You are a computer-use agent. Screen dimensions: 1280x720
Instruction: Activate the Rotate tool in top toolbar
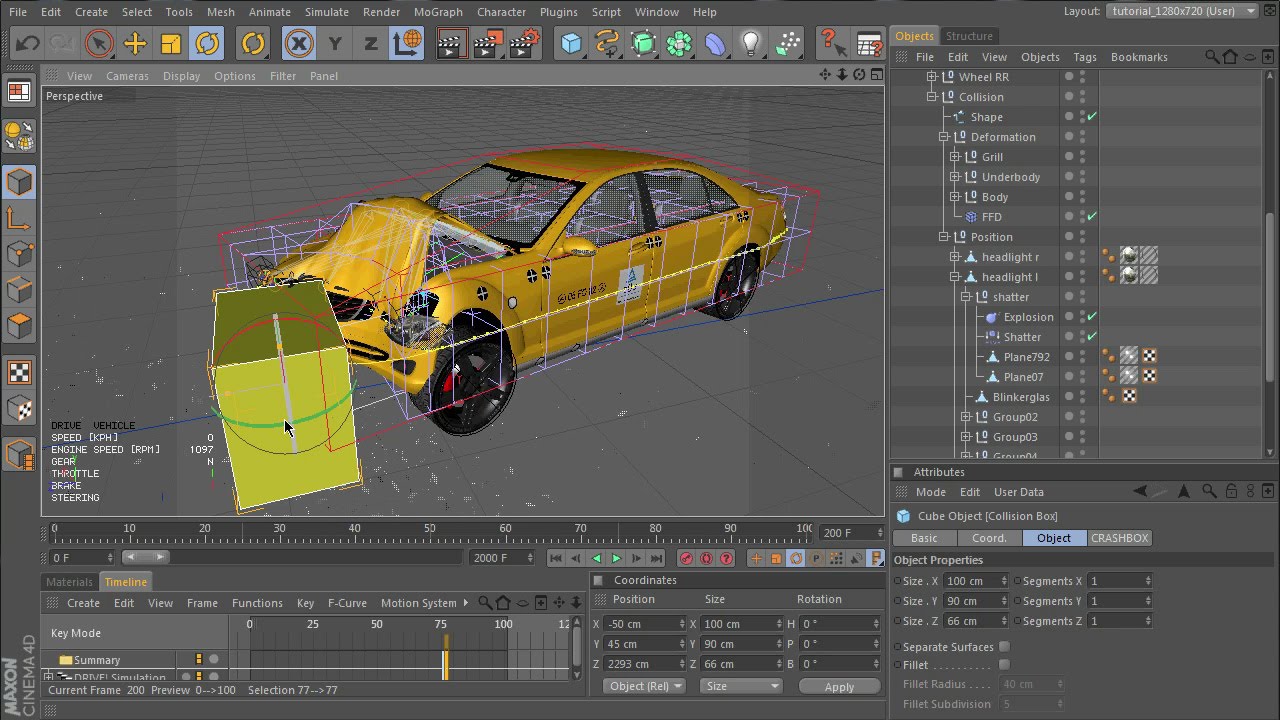pos(207,43)
